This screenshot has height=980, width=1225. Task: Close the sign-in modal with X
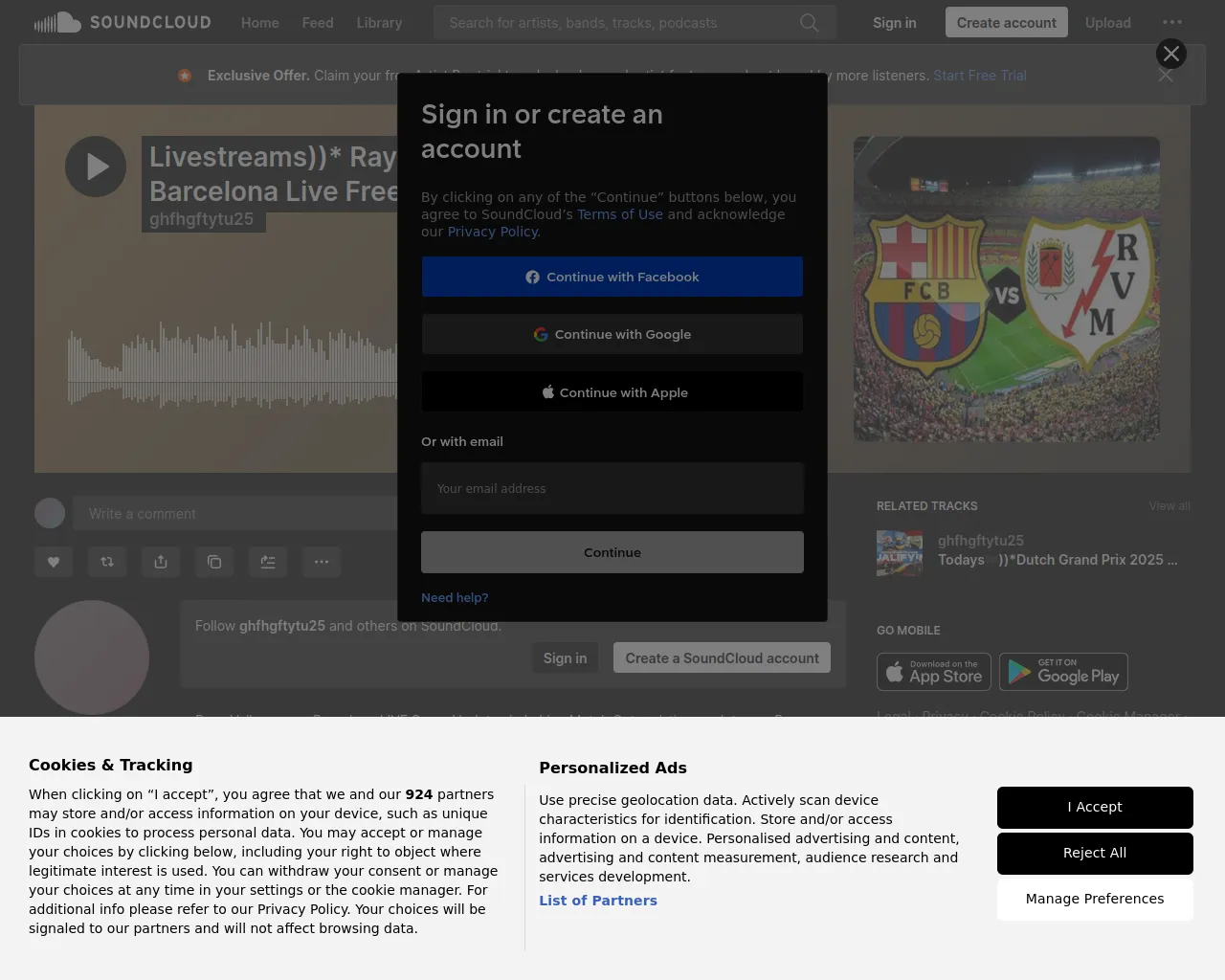[1170, 54]
